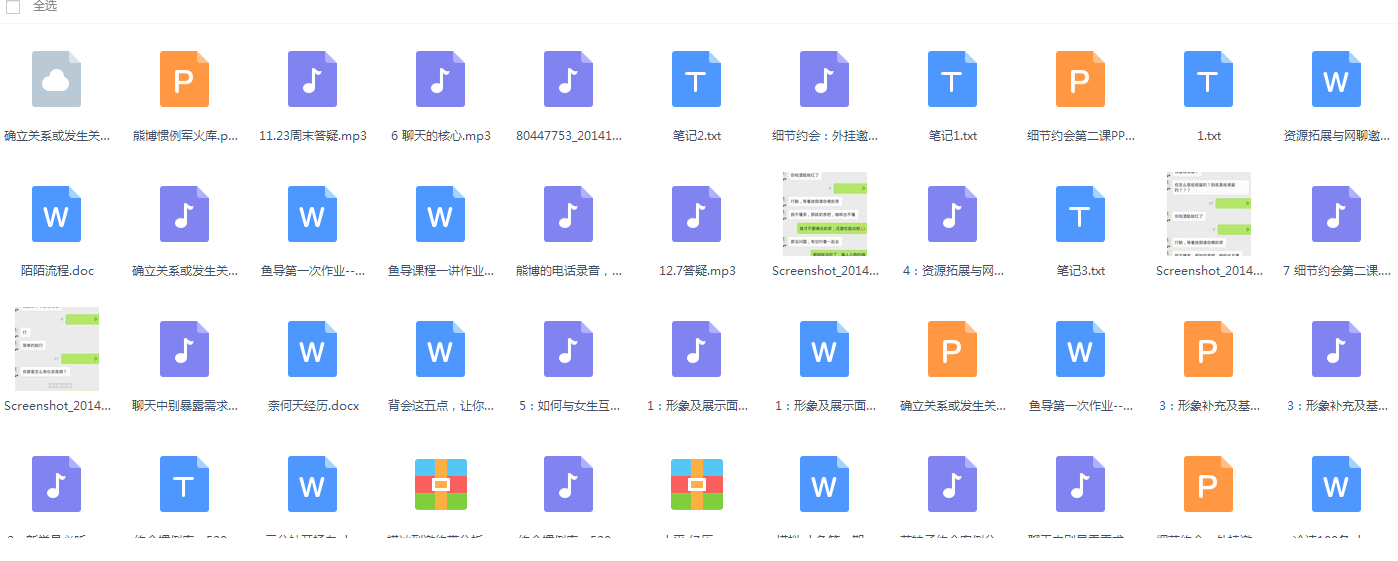Image resolution: width=1398 pixels, height=561 pixels.
Task: Open audio icon of 4：资源拓展与网
Action: (952, 214)
